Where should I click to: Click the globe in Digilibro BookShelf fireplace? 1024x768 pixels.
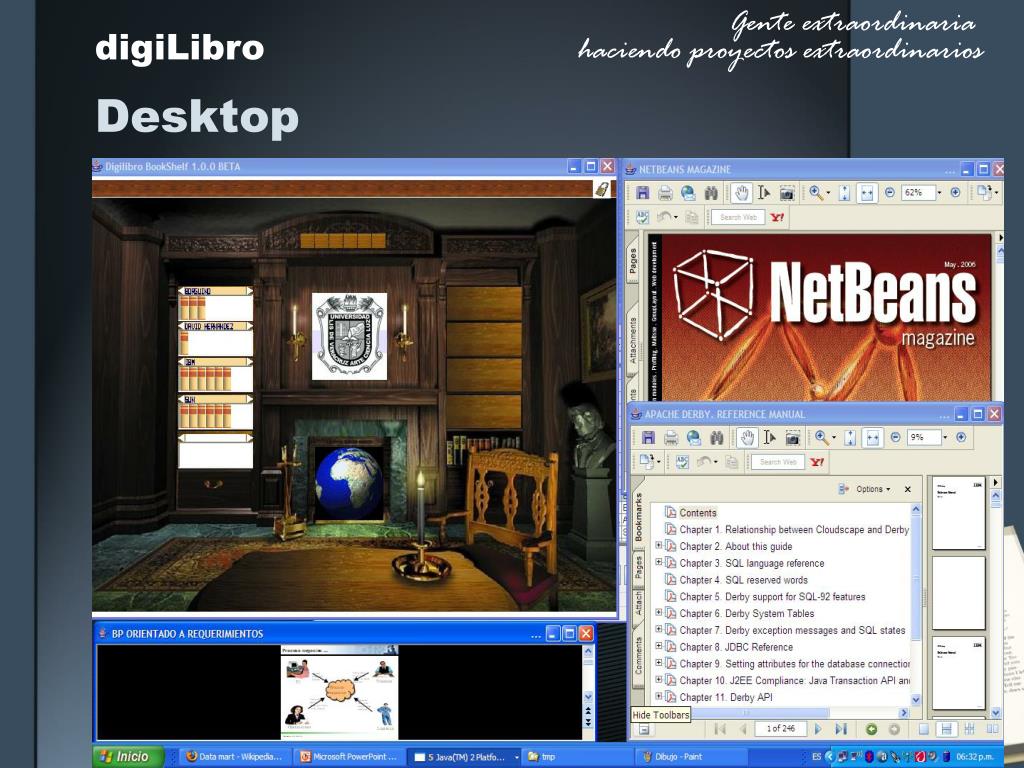(349, 483)
